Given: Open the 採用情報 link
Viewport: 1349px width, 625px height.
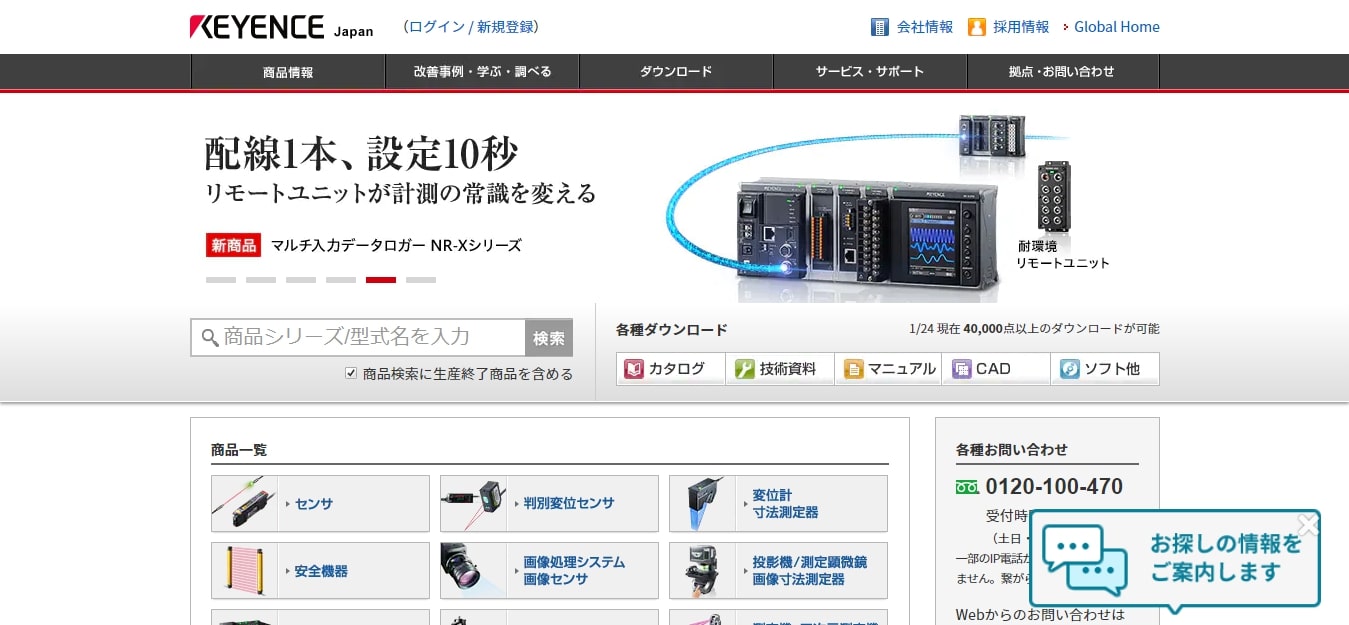Looking at the screenshot, I should click(x=1021, y=27).
